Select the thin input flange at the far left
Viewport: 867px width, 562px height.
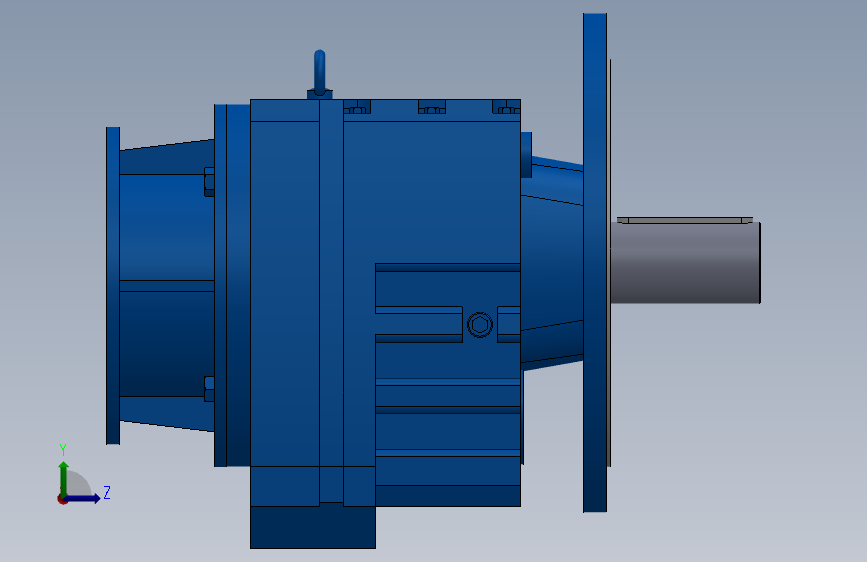113,285
